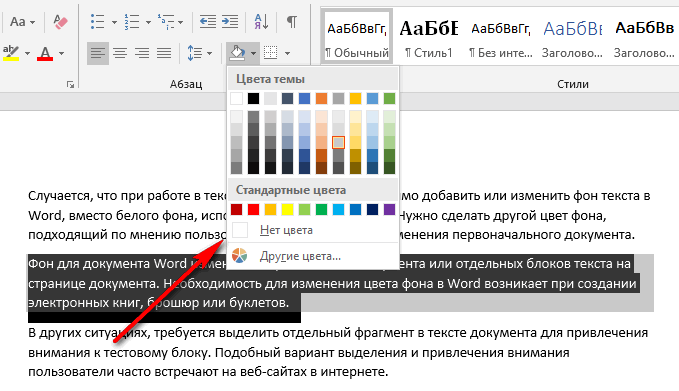Pick purple standard color swatch
This screenshot has width=679, height=391.
(389, 210)
